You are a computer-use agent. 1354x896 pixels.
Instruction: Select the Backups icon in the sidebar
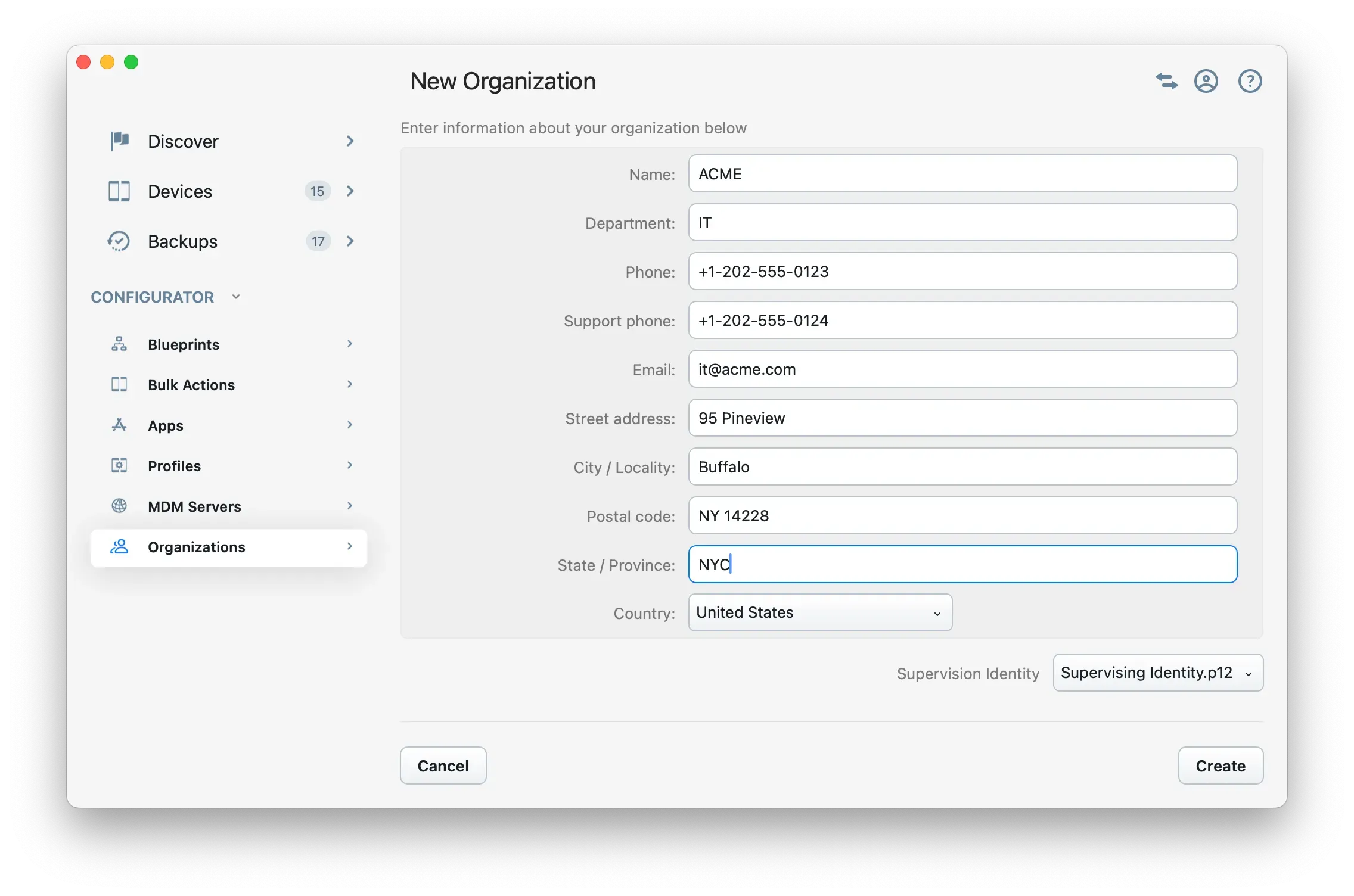(119, 241)
